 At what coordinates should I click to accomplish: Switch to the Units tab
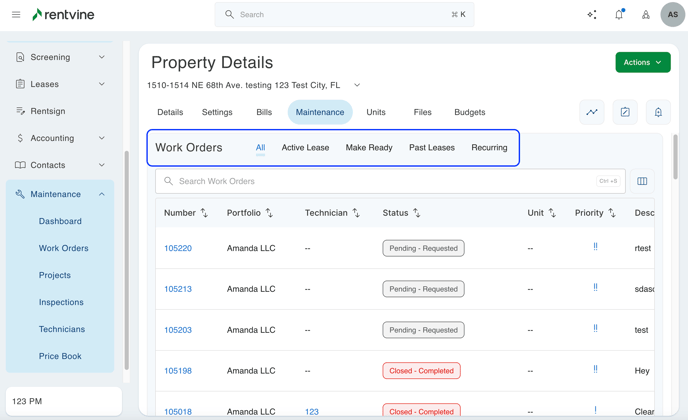click(x=376, y=112)
